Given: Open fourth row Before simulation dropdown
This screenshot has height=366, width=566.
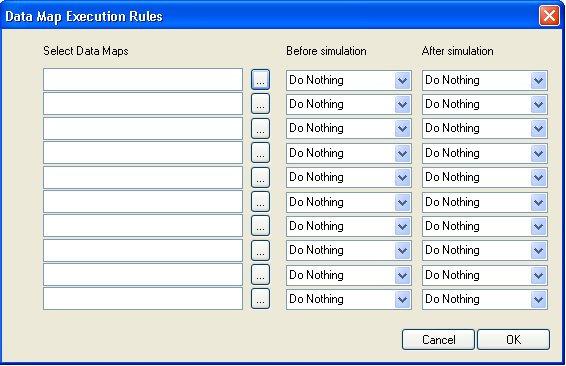Looking at the screenshot, I should point(402,153).
